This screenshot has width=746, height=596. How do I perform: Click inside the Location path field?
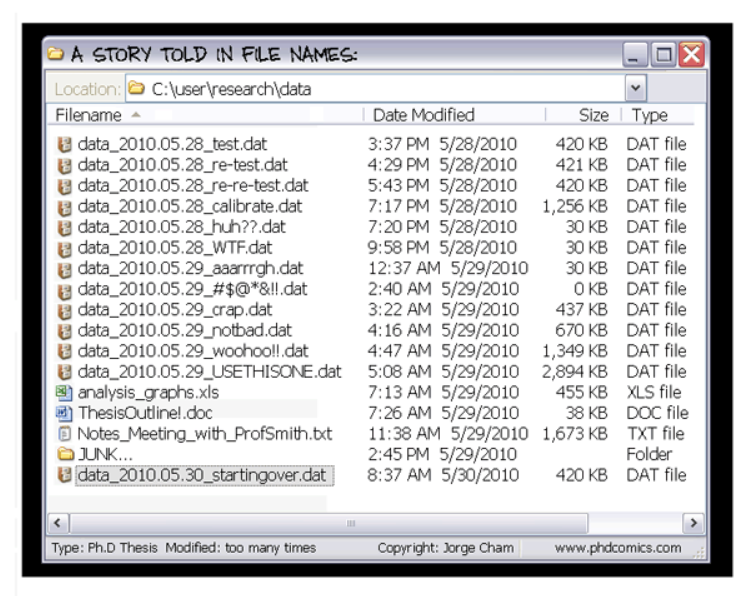click(380, 89)
